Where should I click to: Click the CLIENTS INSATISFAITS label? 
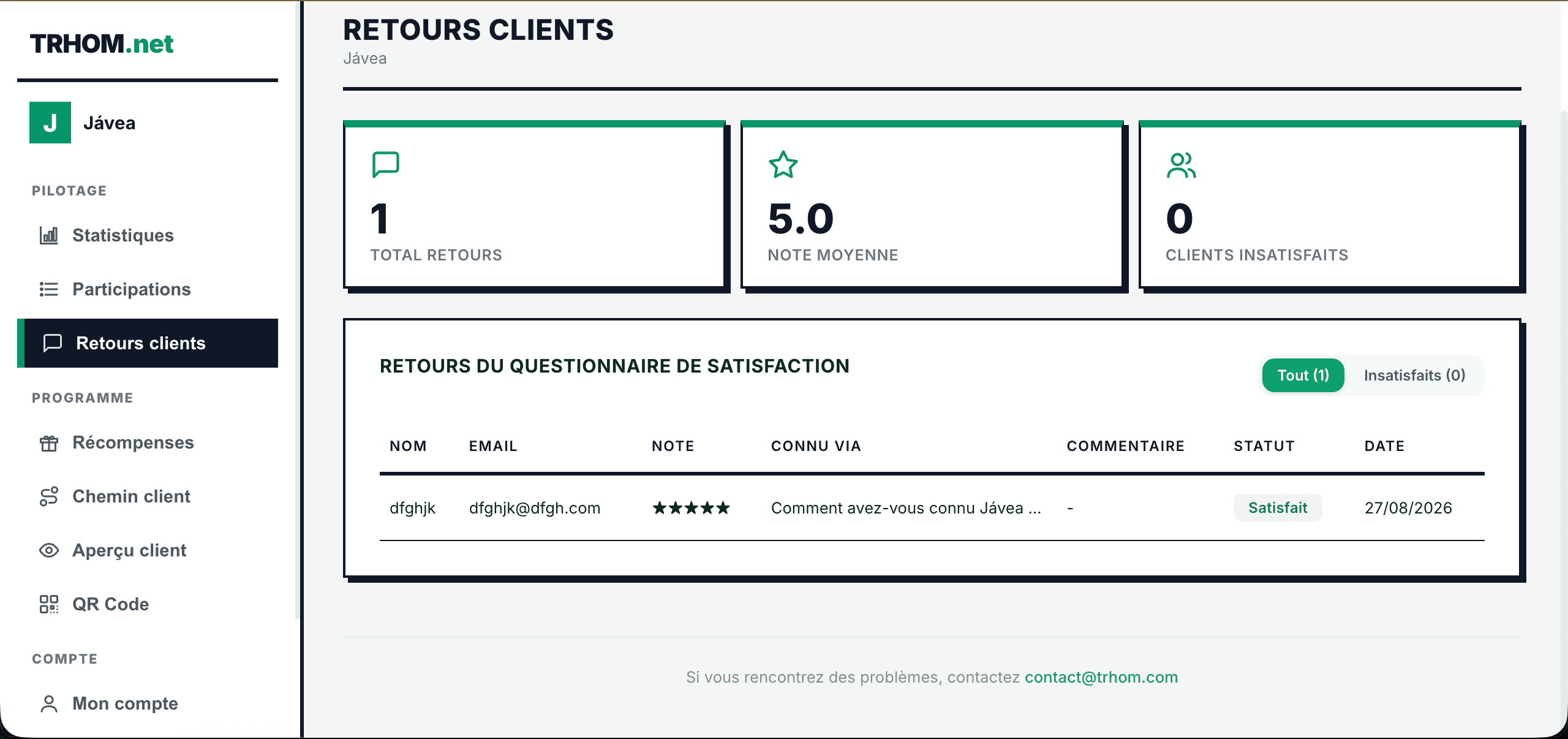tap(1257, 255)
